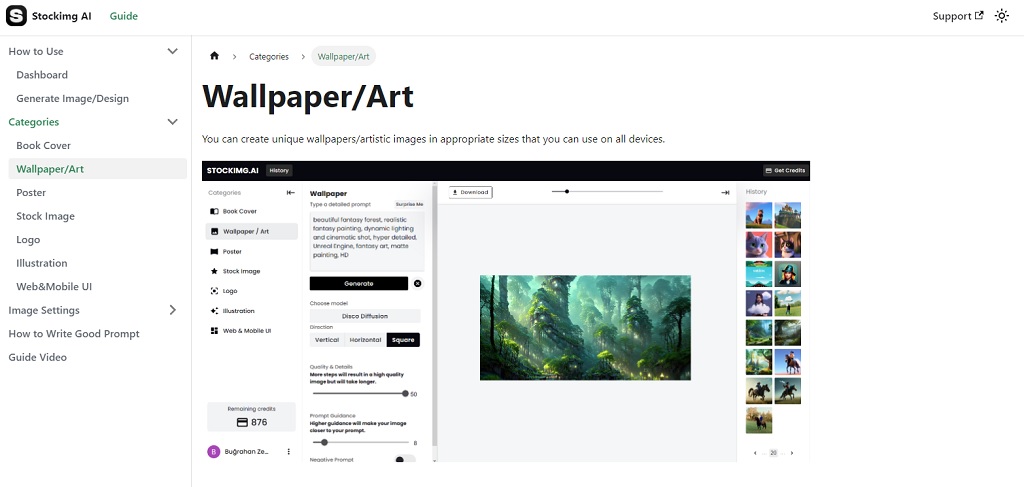Click the clear prompt X icon
Viewport: 1024px width, 487px height.
418,283
